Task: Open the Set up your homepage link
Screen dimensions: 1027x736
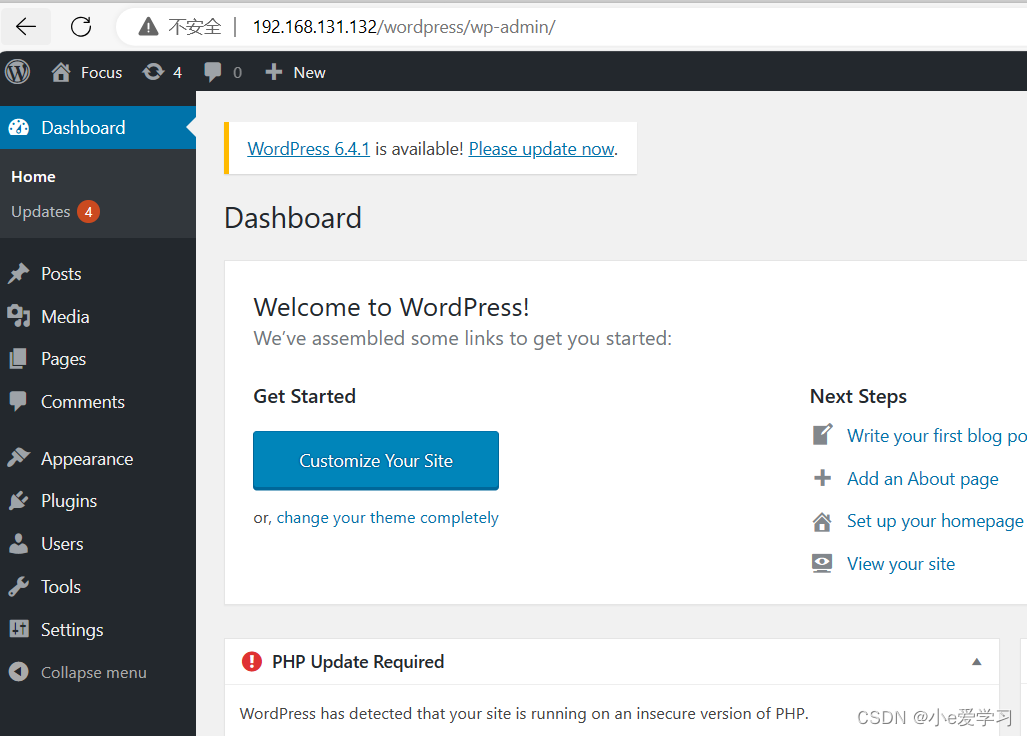Action: (935, 521)
